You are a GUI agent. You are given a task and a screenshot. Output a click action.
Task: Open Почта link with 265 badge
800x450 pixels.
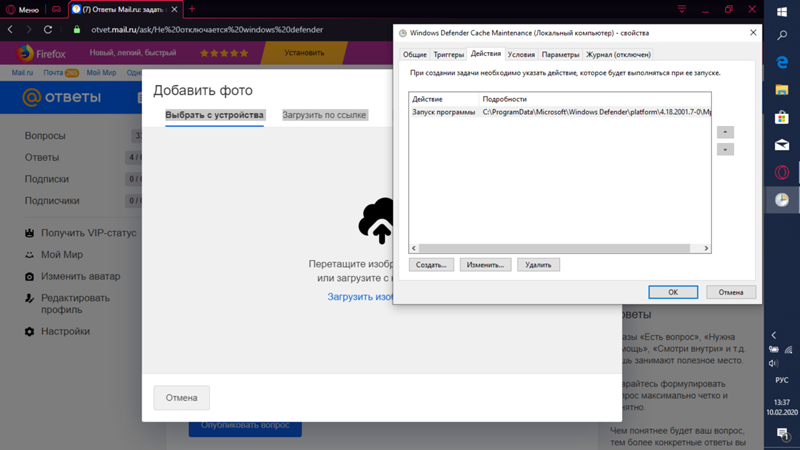61,72
